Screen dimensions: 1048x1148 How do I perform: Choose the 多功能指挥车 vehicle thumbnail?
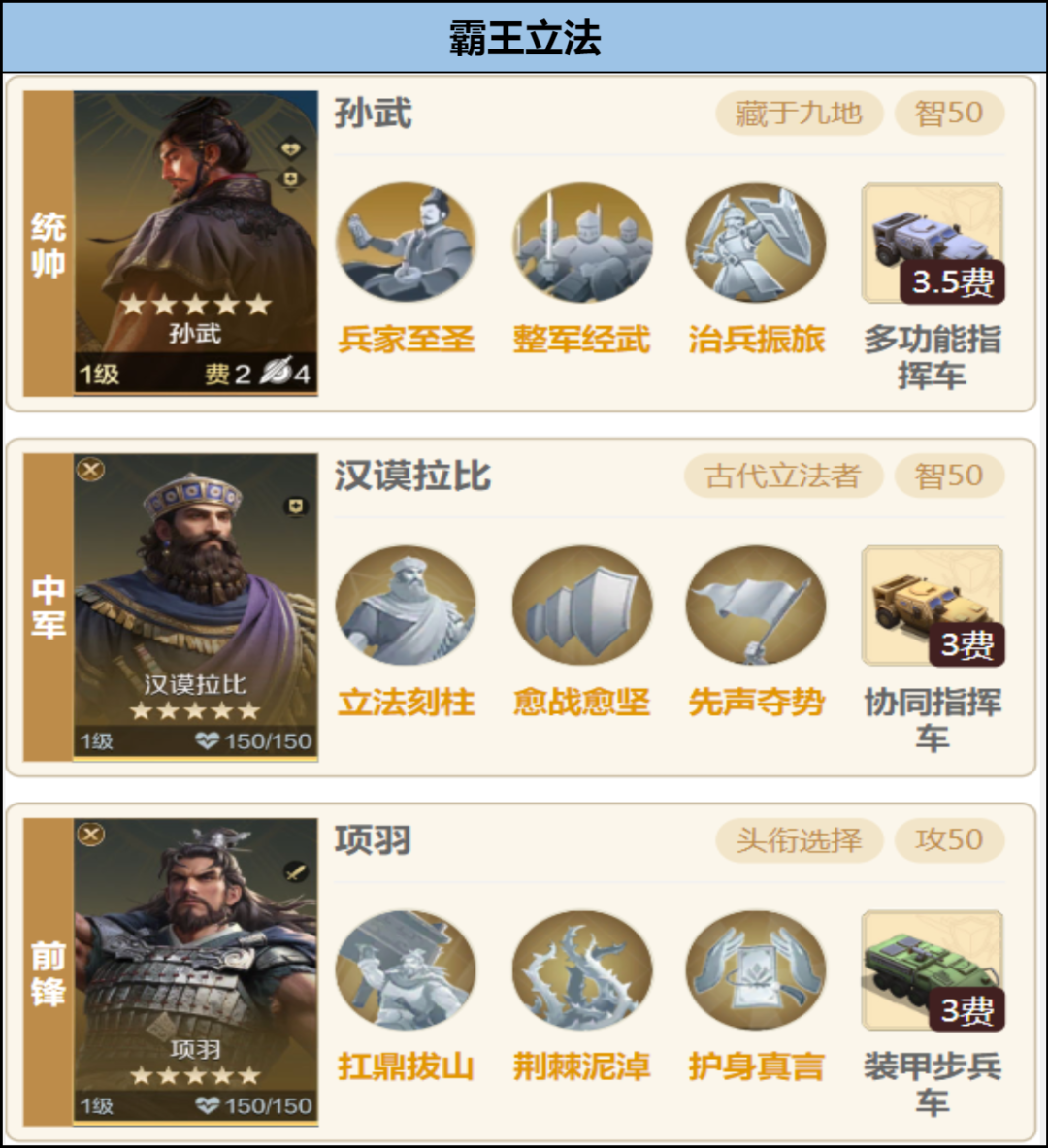(933, 243)
